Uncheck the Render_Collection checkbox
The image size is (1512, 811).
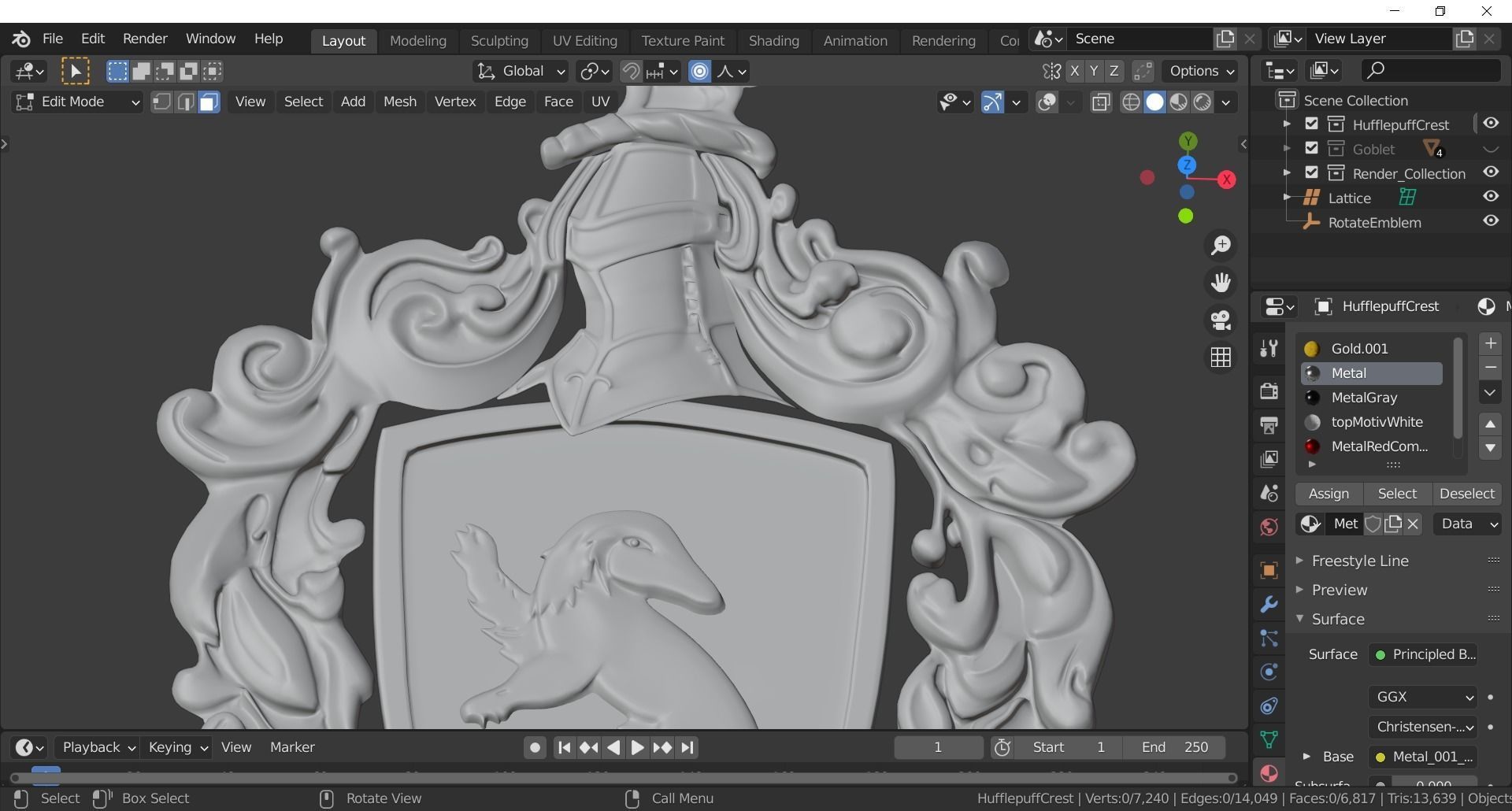click(x=1311, y=172)
